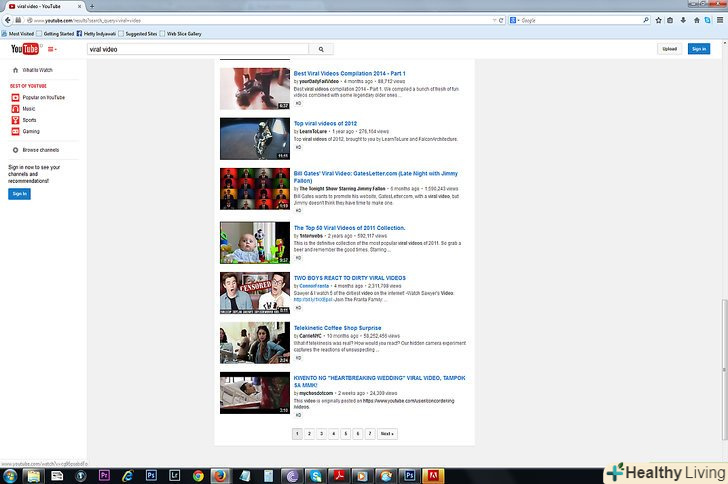The height and width of the screenshot is (484, 728).
Task: Open Telekinetic Coffee Shop Surprise title
Action: pos(338,328)
